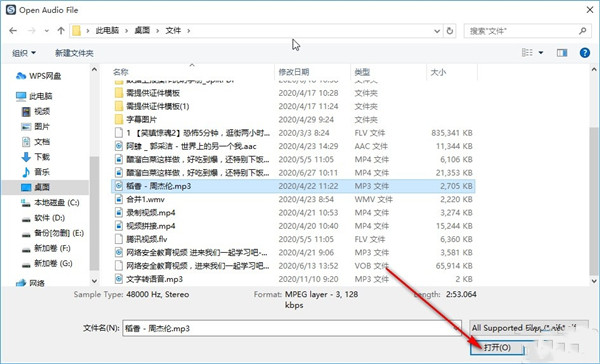Click the address bar folder icon
Screen dimensions: 600x364
pos(77,31)
